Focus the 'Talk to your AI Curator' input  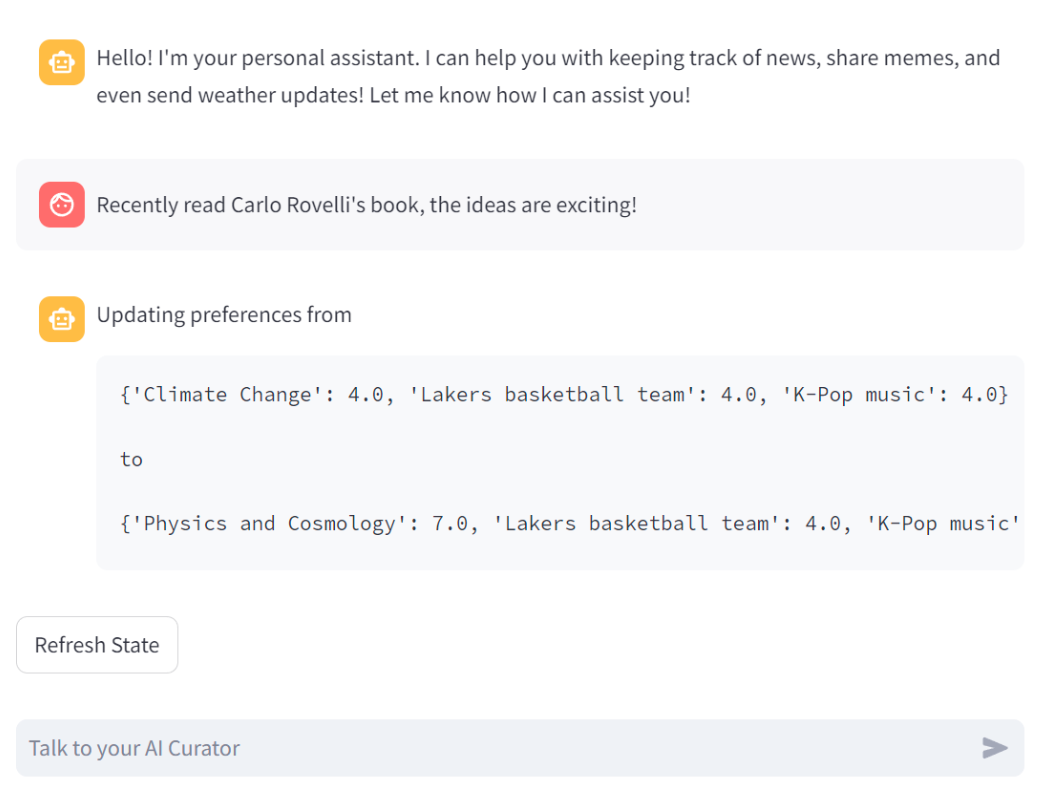pos(490,748)
